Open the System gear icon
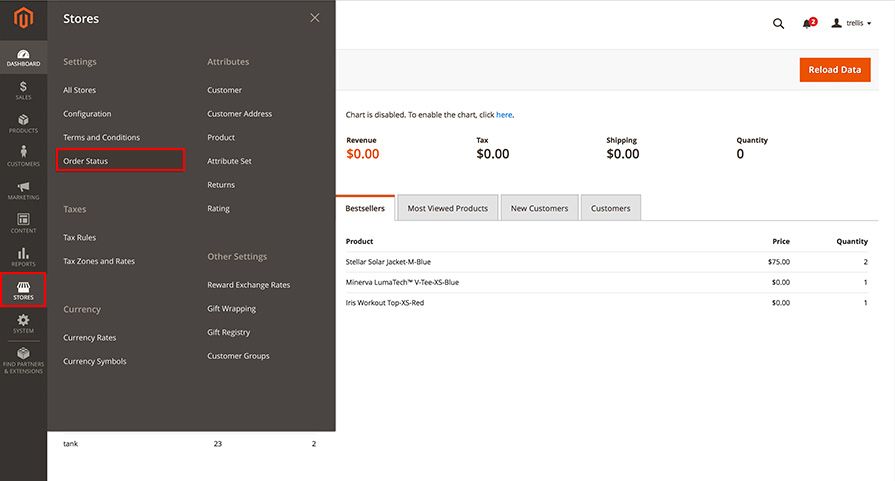This screenshot has width=895, height=481. click(x=23, y=324)
